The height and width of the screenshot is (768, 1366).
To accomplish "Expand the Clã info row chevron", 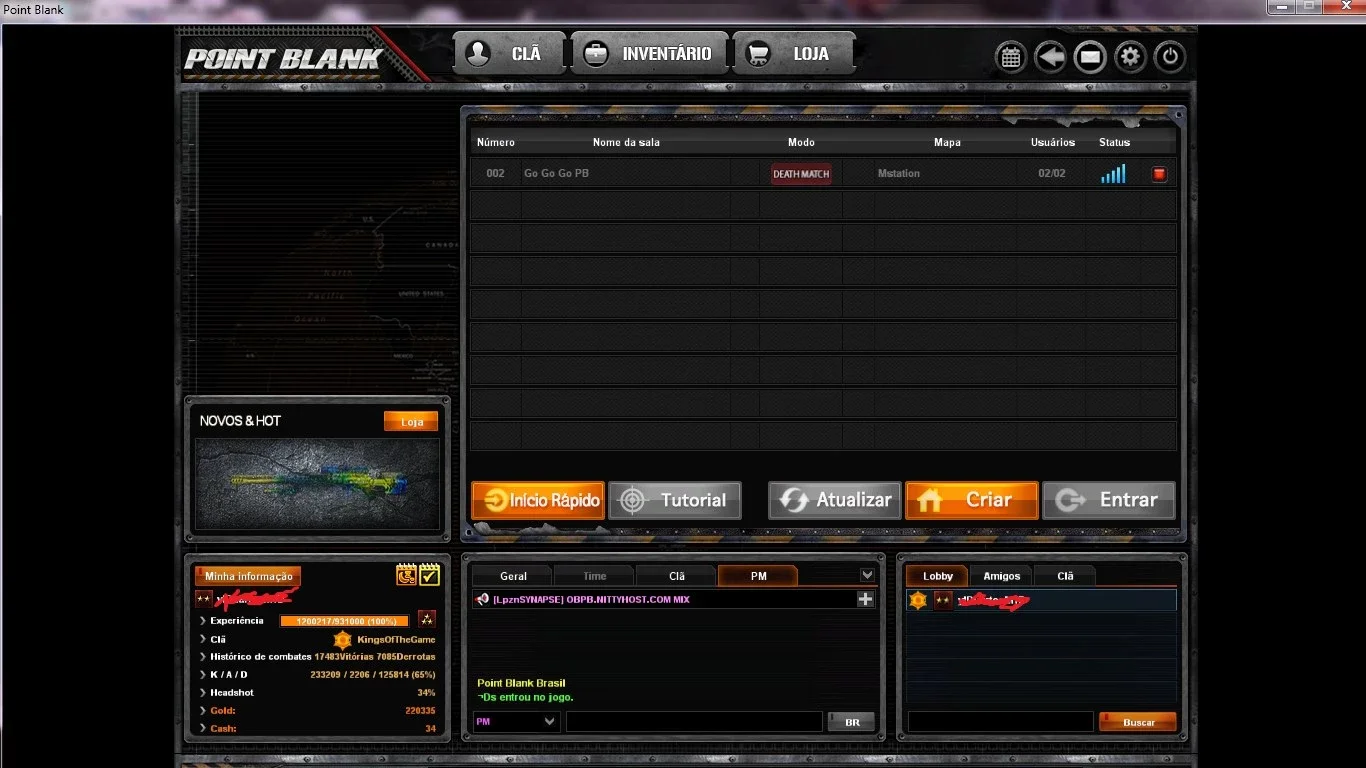I will point(202,639).
